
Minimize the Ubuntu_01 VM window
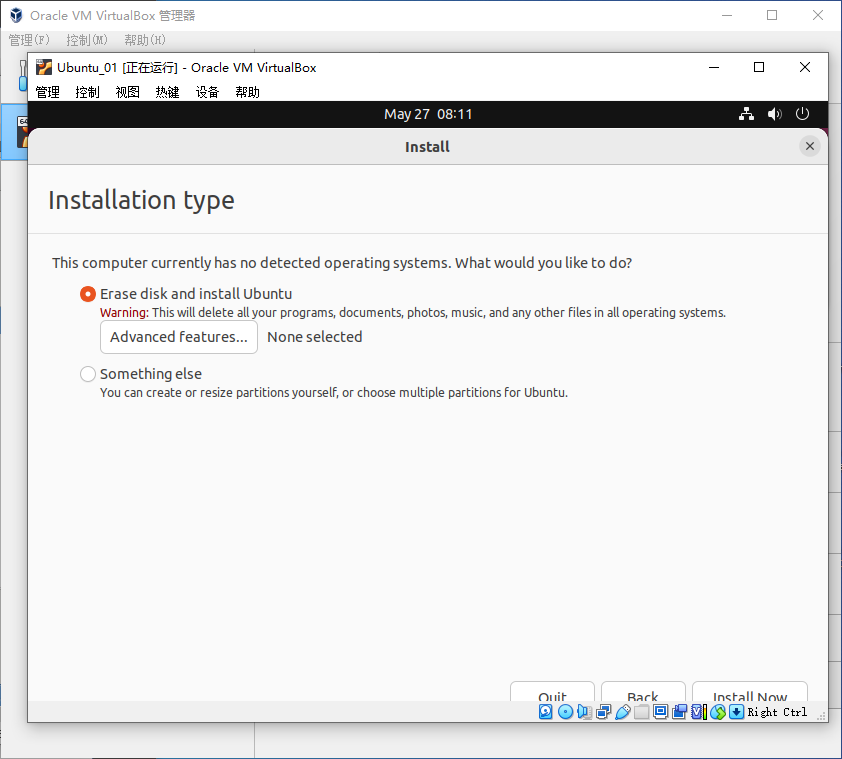(714, 67)
